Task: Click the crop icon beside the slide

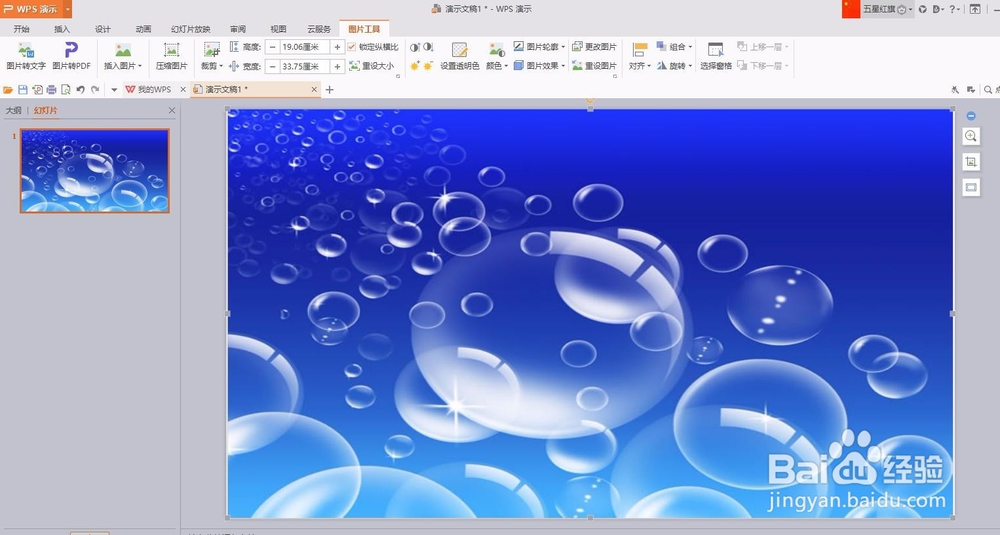Action: coord(971,161)
